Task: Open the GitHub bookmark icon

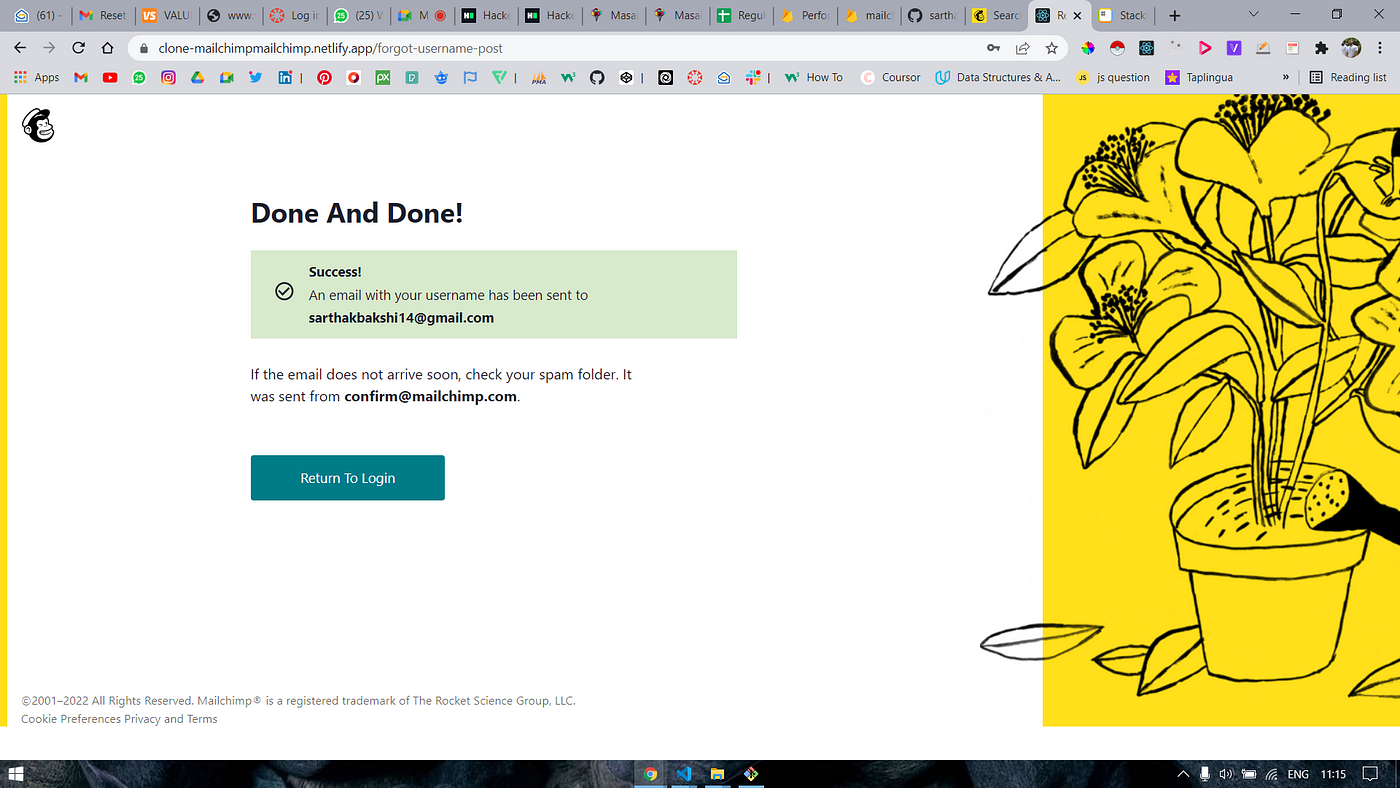Action: (597, 77)
